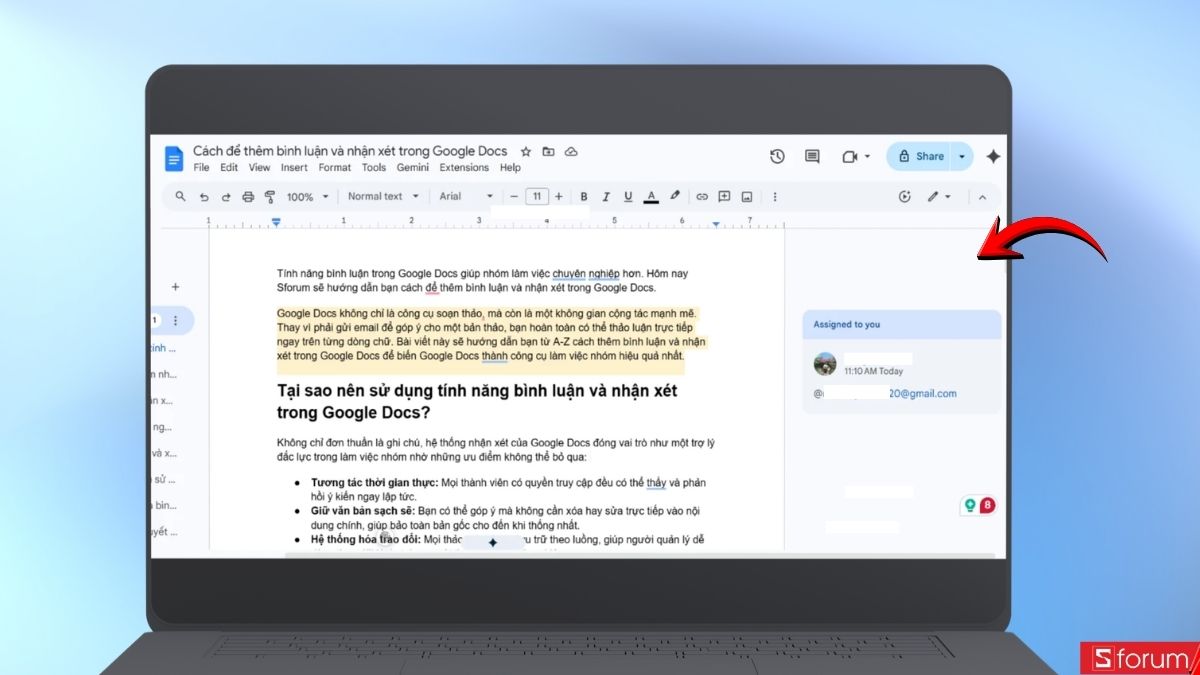Add a comment from the toolbar

(x=724, y=197)
